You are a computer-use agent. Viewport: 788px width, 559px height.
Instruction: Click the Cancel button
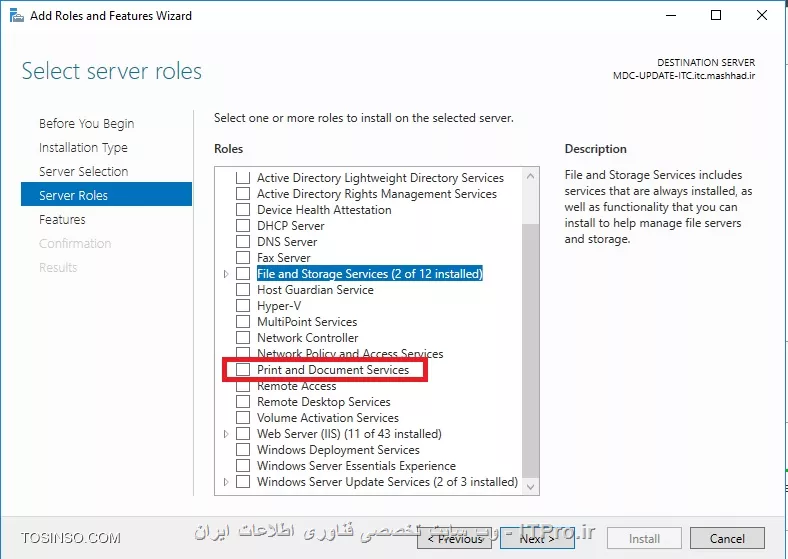coord(727,538)
